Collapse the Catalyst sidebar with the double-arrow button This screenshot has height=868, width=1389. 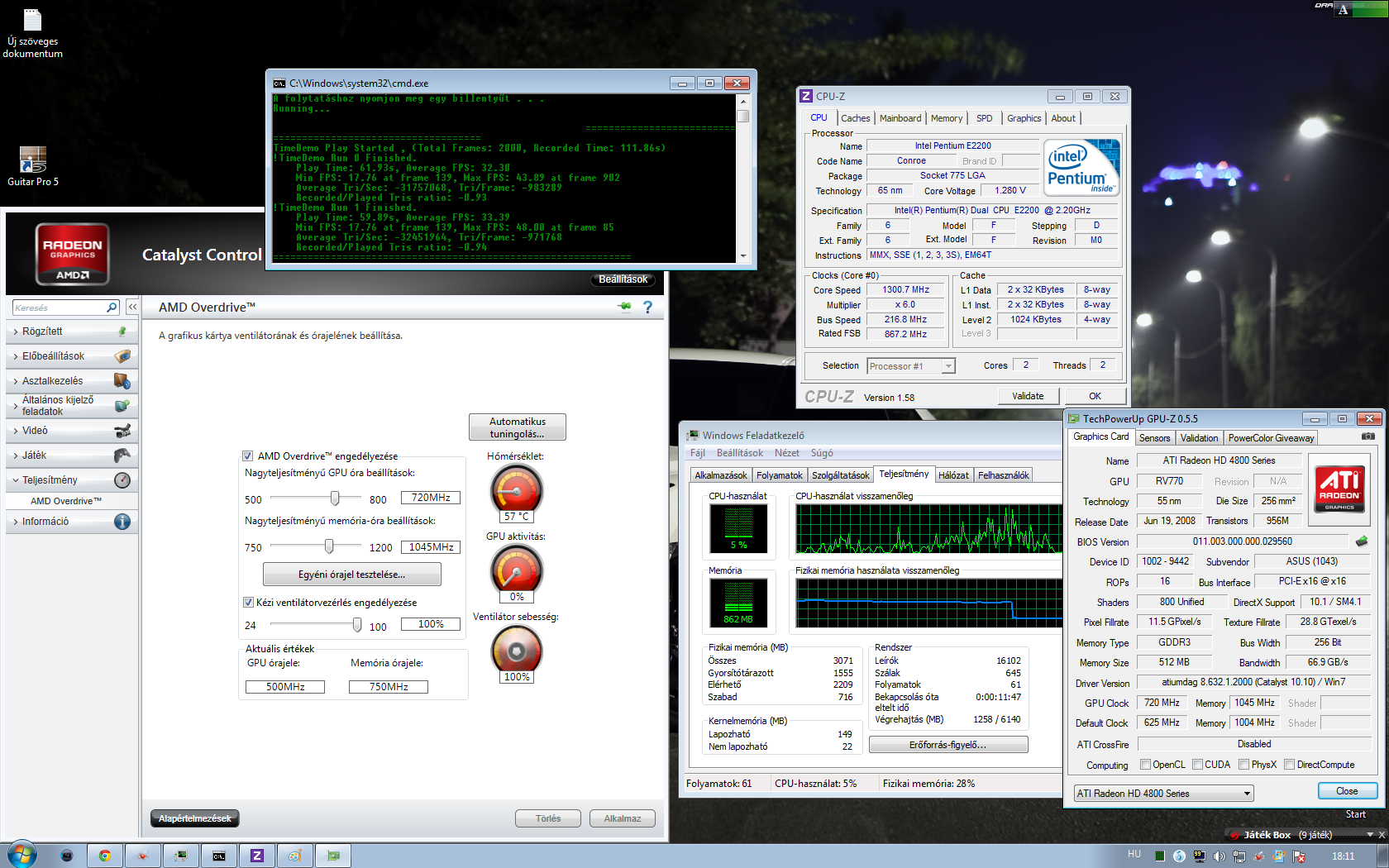click(132, 307)
